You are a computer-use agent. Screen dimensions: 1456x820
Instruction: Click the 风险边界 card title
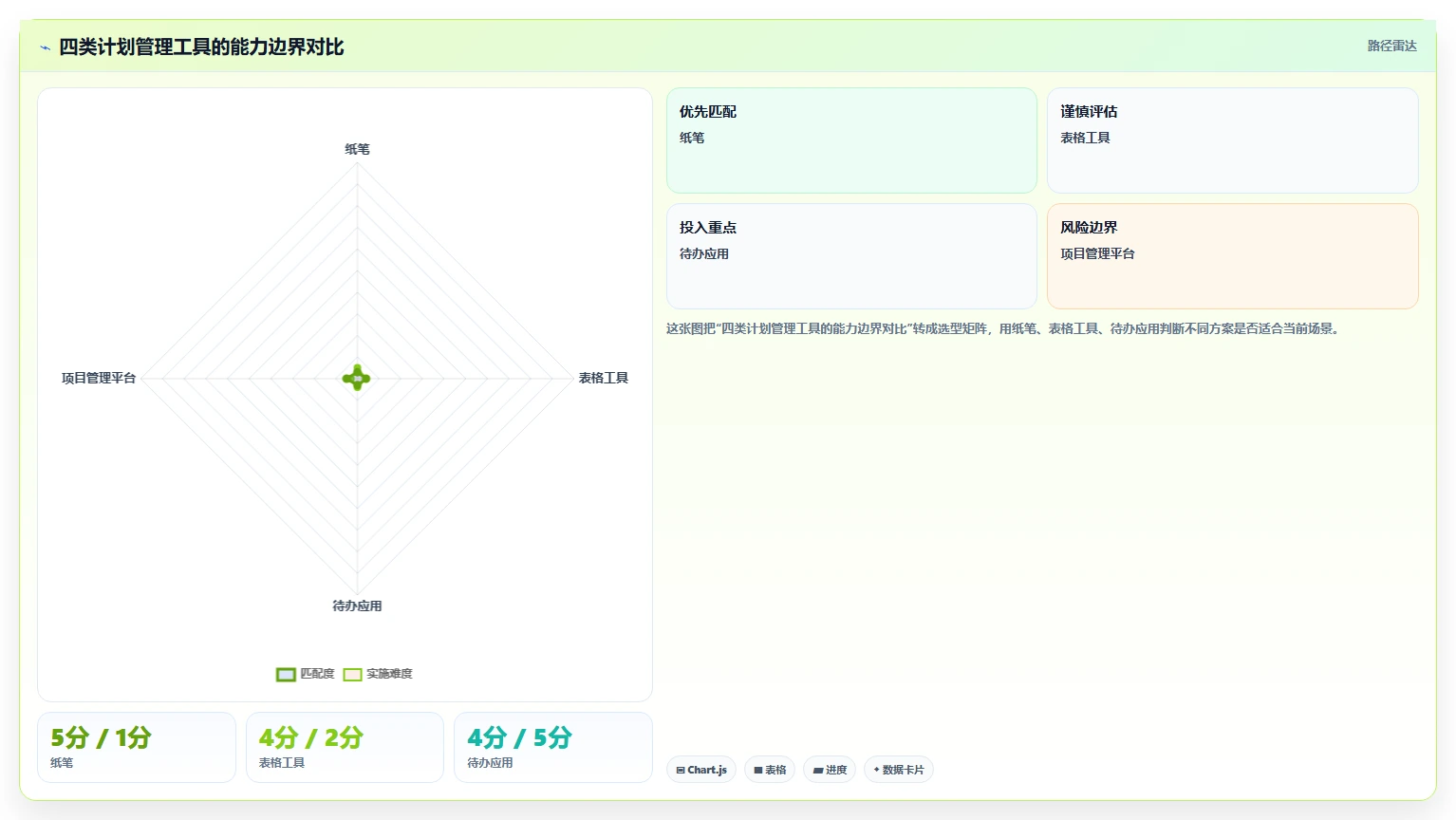click(x=1089, y=227)
